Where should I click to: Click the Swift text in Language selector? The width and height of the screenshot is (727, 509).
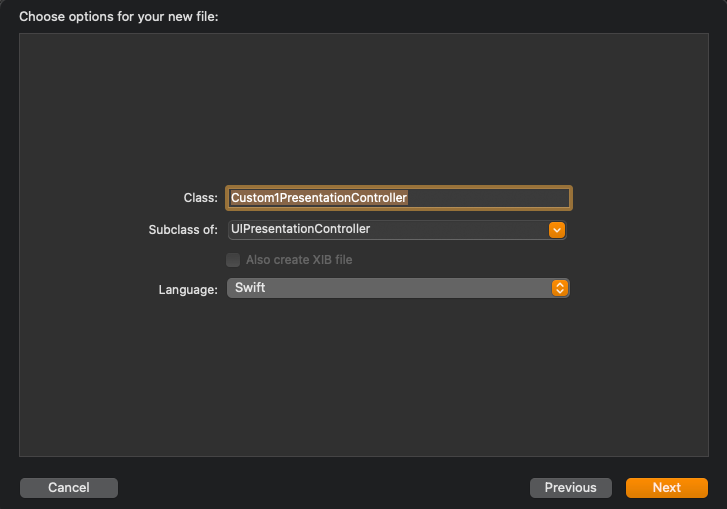[250, 287]
